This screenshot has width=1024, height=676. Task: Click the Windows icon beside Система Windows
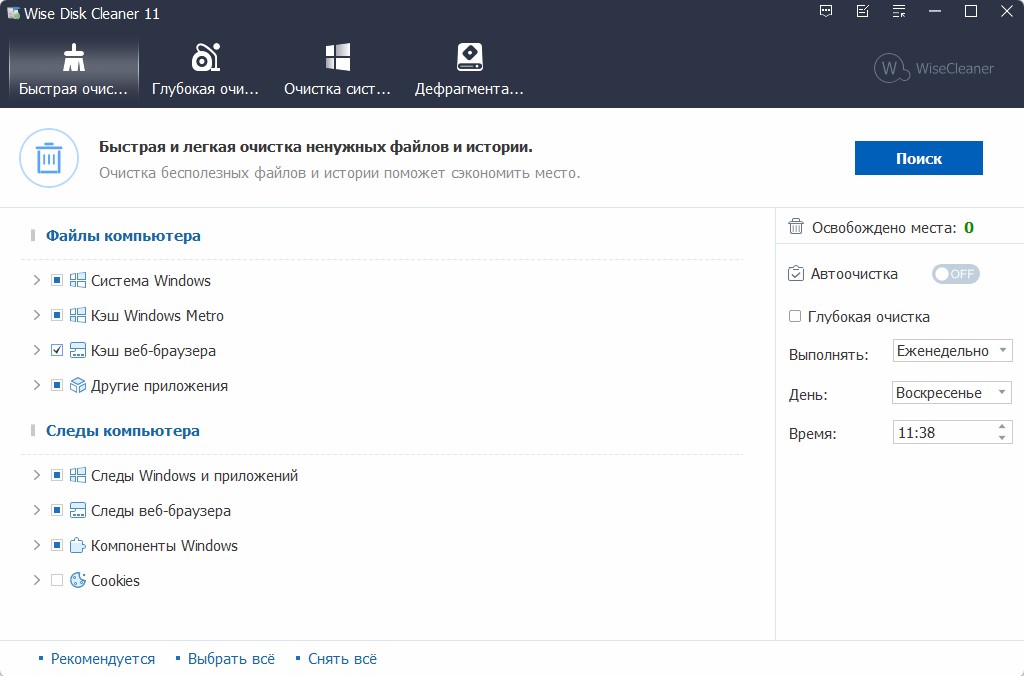(x=78, y=280)
